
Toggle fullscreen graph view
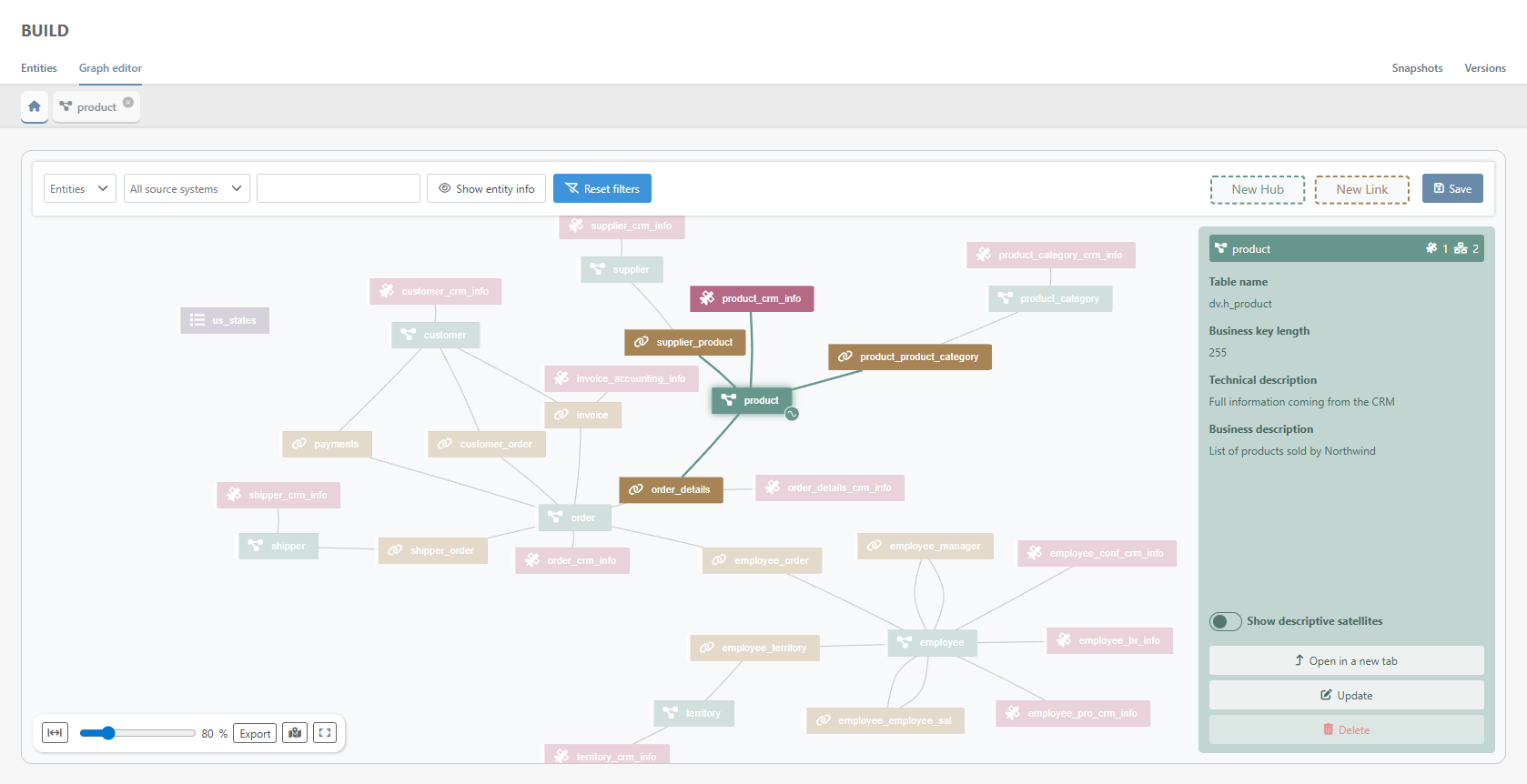click(x=325, y=733)
